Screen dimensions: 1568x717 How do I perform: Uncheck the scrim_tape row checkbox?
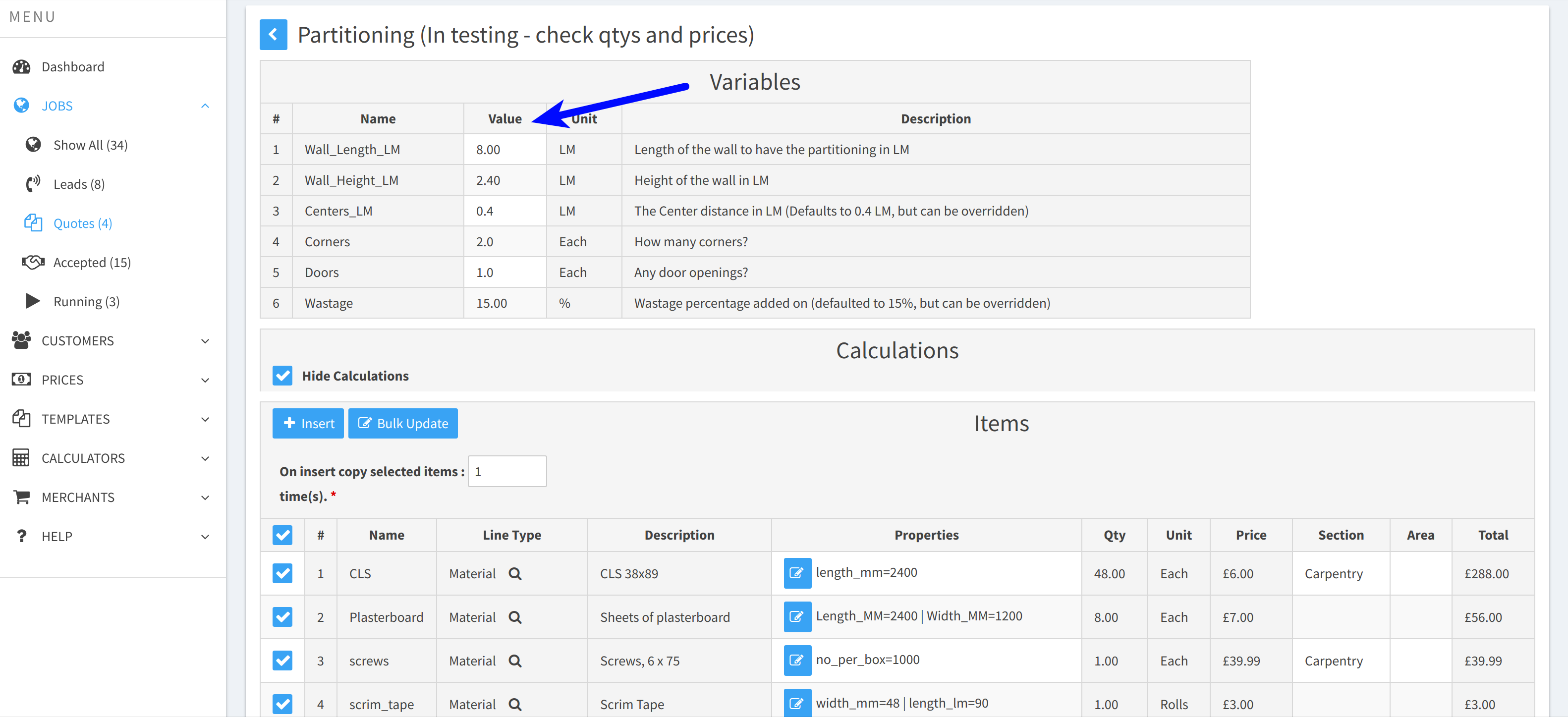coord(282,704)
